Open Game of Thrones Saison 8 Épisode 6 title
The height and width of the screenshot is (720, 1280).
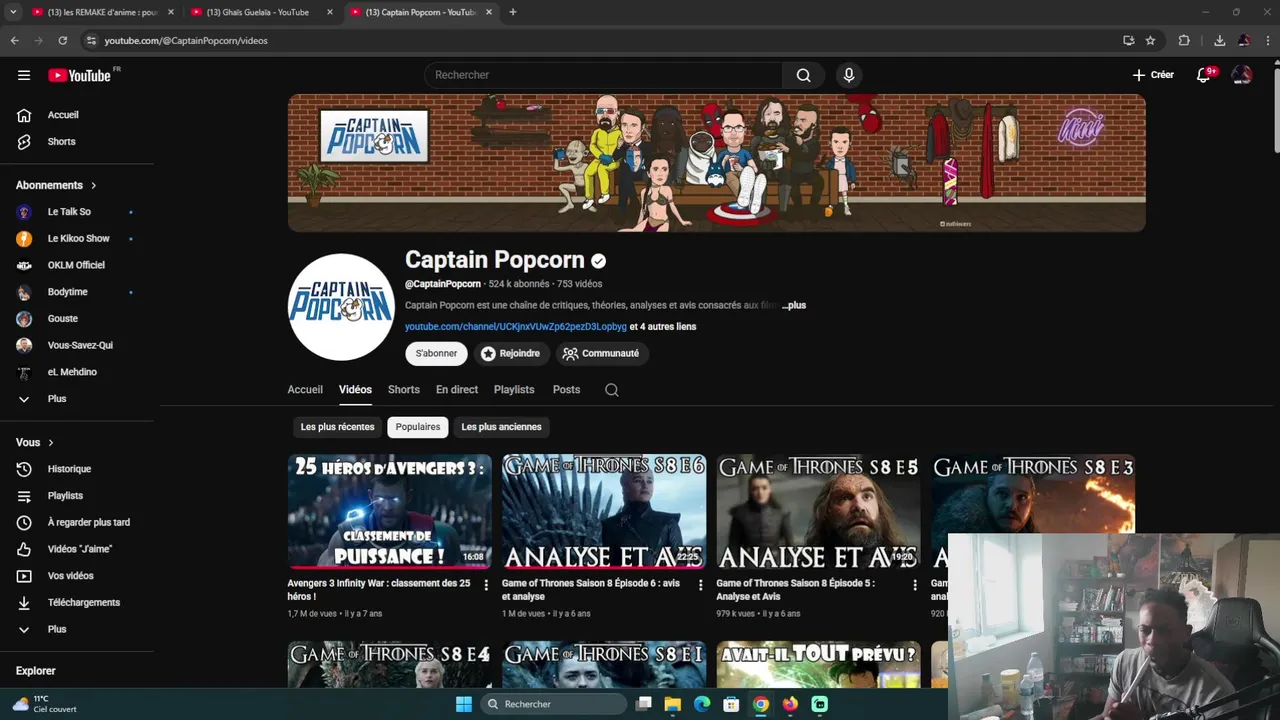tap(590, 590)
